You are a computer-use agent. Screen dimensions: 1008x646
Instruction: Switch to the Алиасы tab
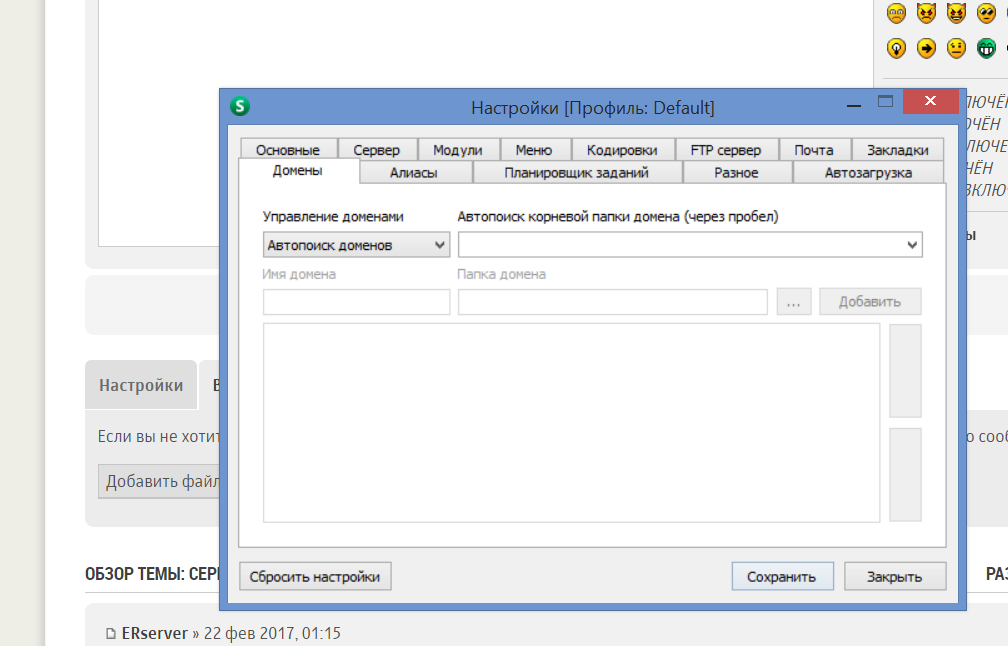413,173
